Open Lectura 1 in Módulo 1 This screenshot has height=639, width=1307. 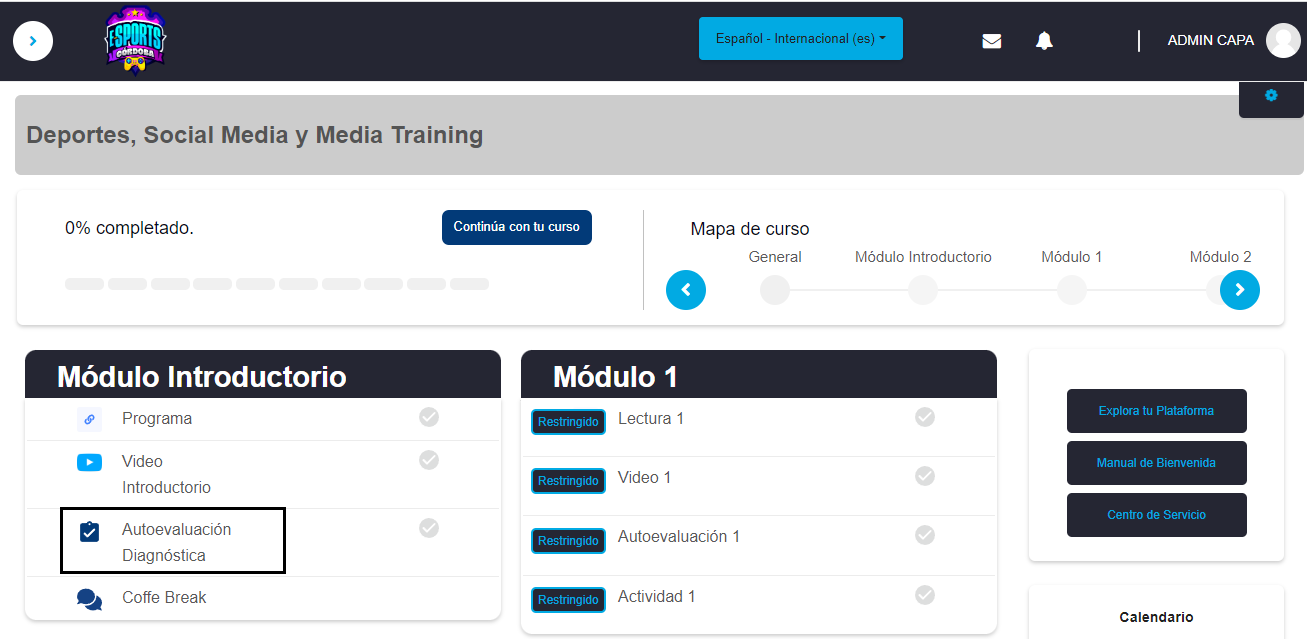pyautogui.click(x=651, y=419)
